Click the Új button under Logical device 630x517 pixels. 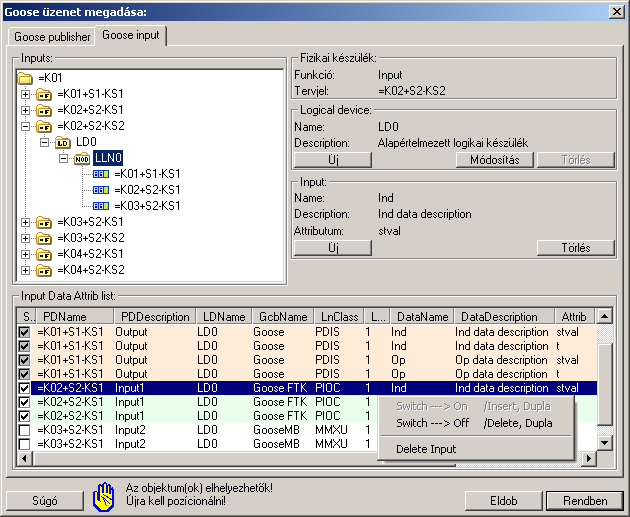point(333,160)
